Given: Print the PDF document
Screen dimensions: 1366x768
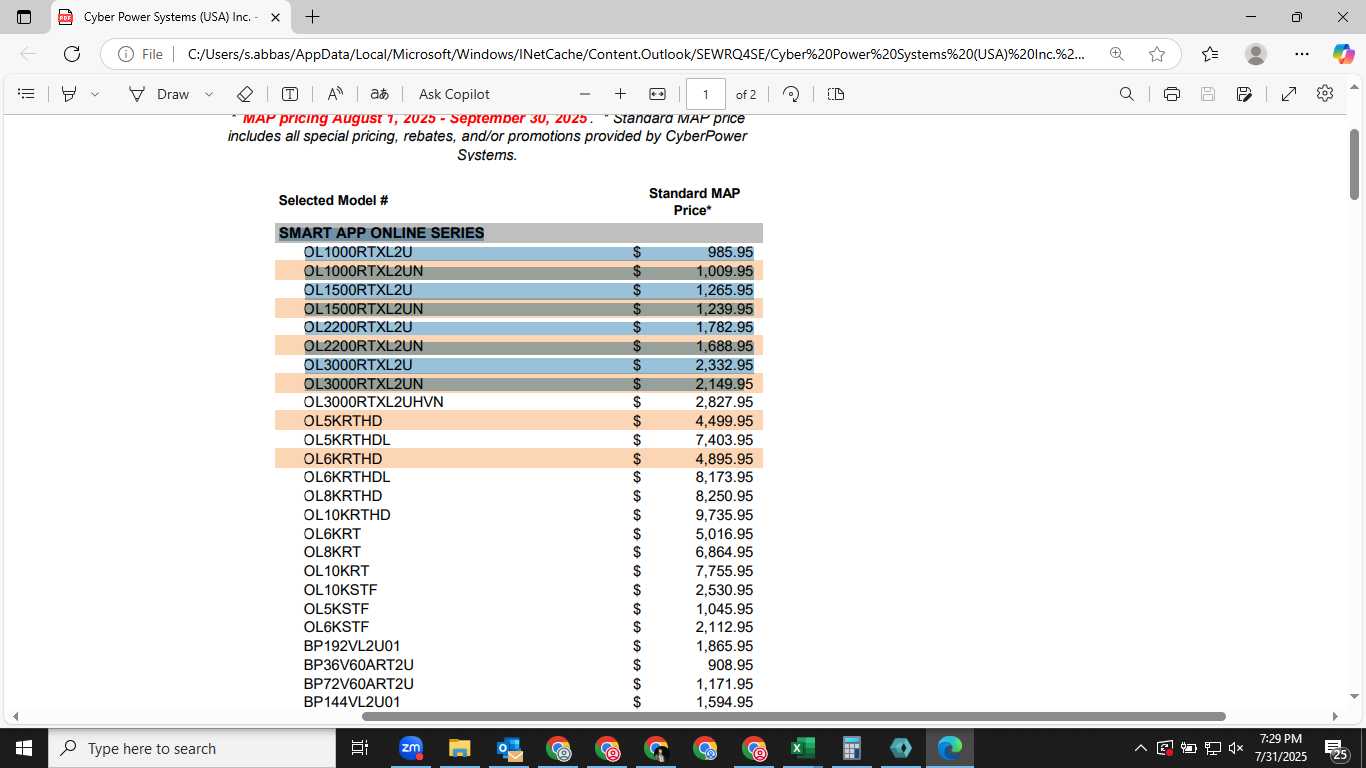Looking at the screenshot, I should pos(1172,94).
